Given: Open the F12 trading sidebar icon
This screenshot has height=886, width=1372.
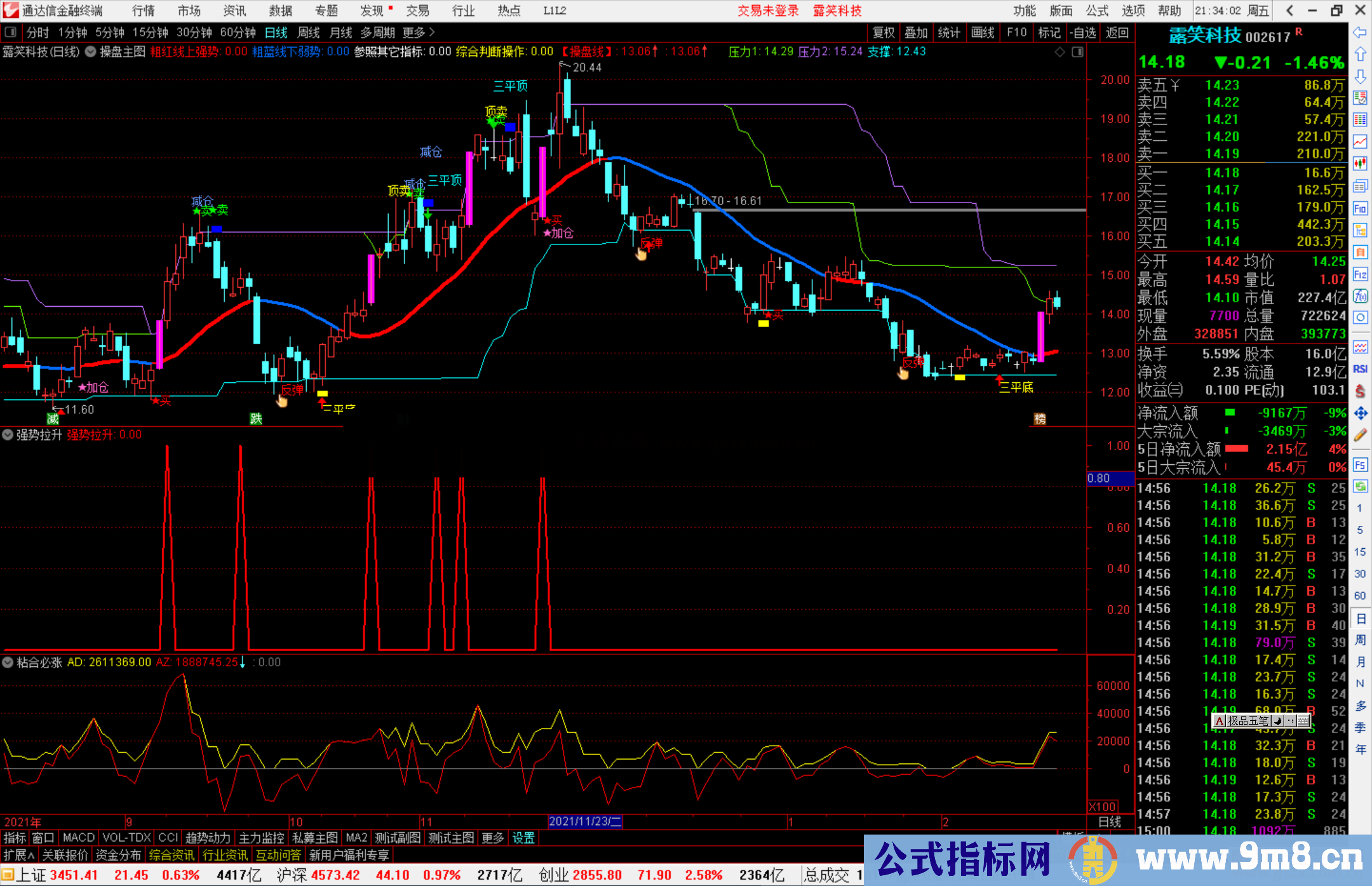Looking at the screenshot, I should tap(1360, 274).
